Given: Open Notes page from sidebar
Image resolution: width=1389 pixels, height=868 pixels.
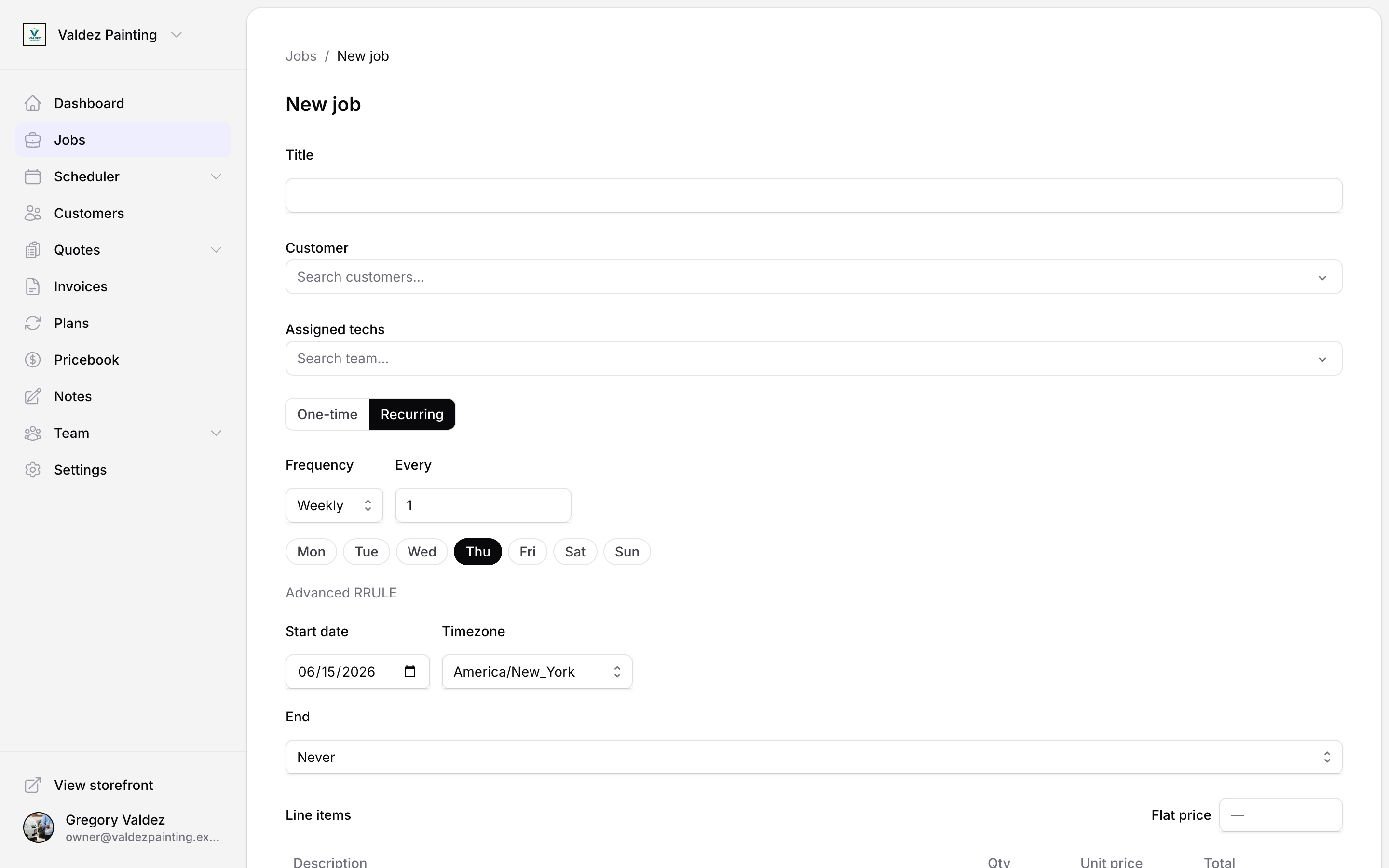Looking at the screenshot, I should (123, 397).
